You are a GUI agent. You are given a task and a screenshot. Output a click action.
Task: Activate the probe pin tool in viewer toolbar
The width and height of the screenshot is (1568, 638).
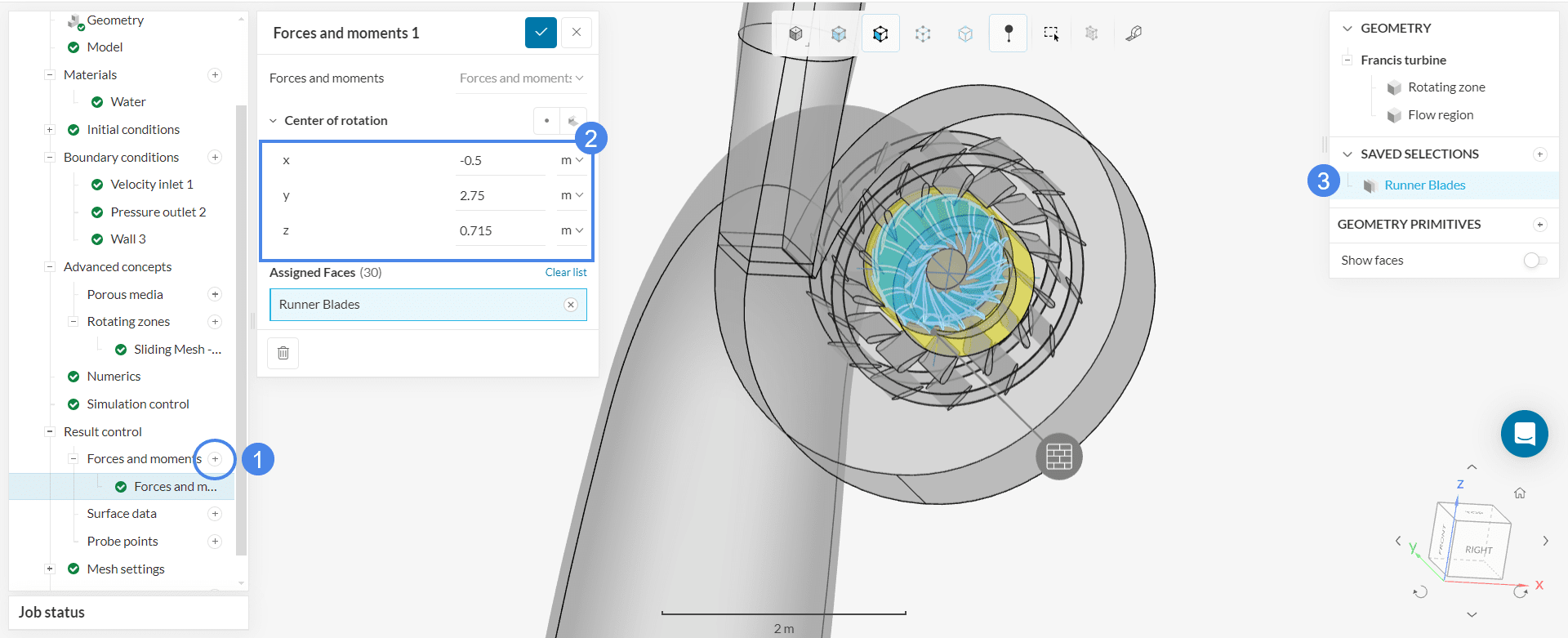(x=1008, y=33)
